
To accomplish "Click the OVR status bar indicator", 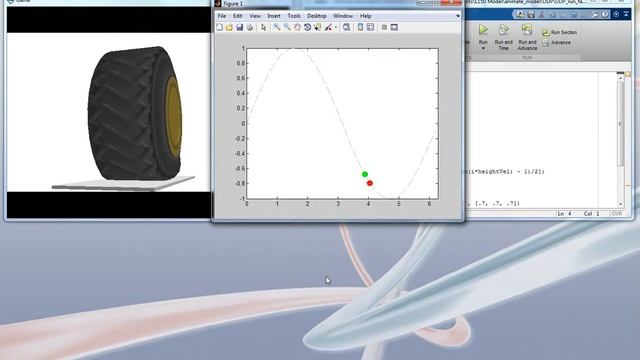I will pos(616,214).
